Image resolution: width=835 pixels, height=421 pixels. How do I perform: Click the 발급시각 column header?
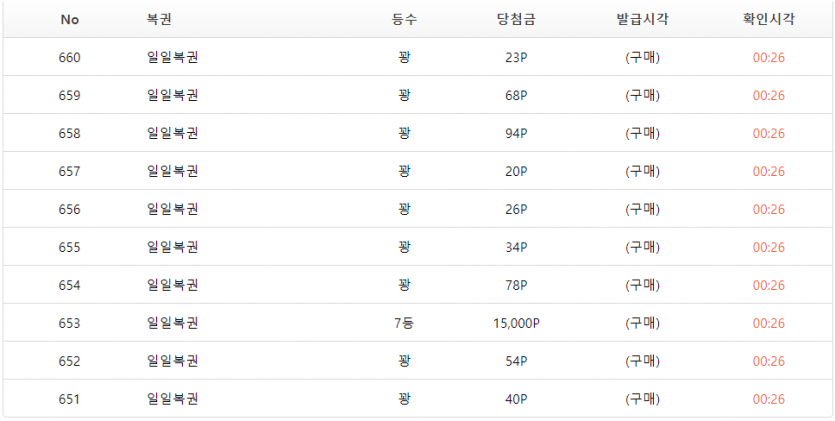point(642,20)
